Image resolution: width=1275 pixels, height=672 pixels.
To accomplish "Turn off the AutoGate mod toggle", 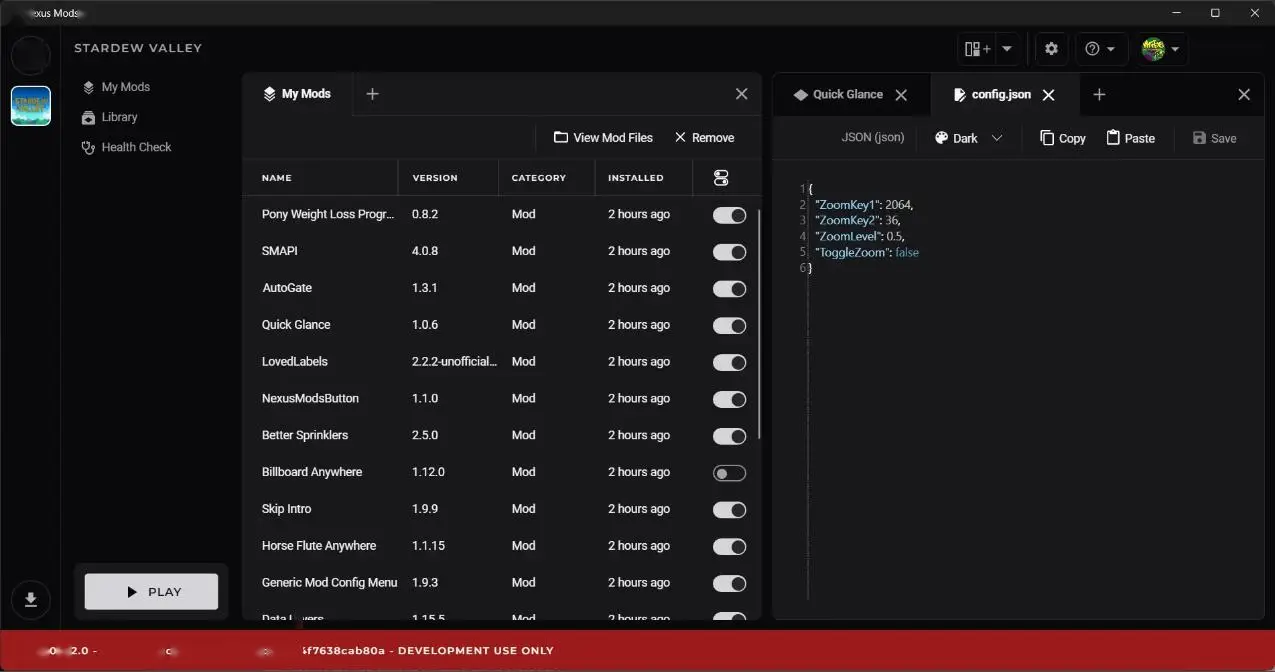I will 729,289.
